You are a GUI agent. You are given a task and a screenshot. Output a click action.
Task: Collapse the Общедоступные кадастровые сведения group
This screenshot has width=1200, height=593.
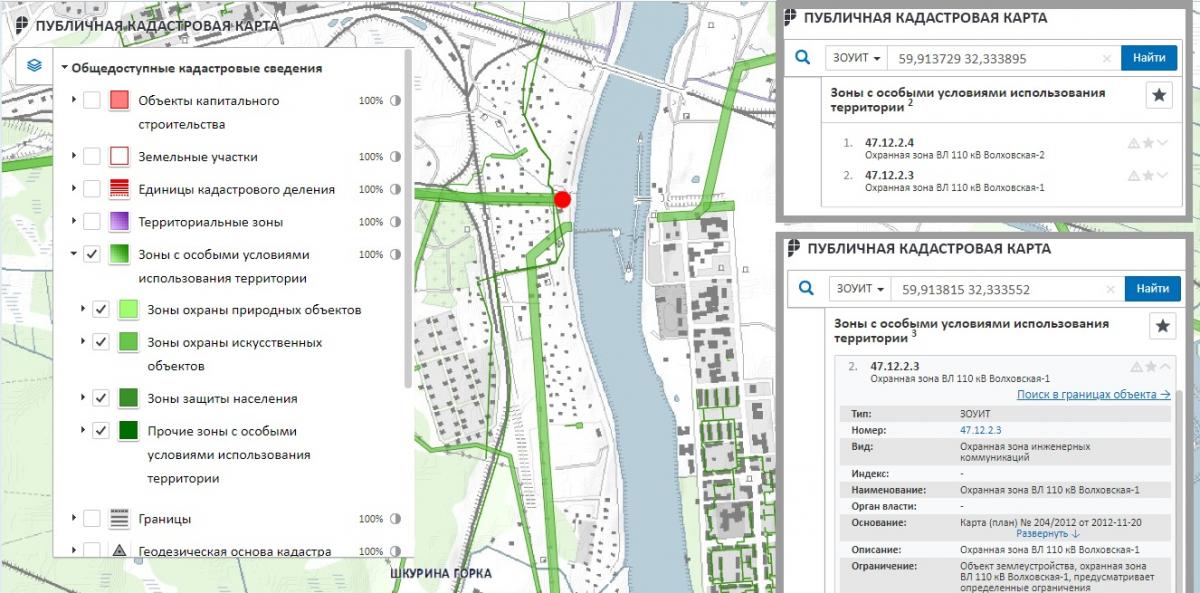click(64, 69)
